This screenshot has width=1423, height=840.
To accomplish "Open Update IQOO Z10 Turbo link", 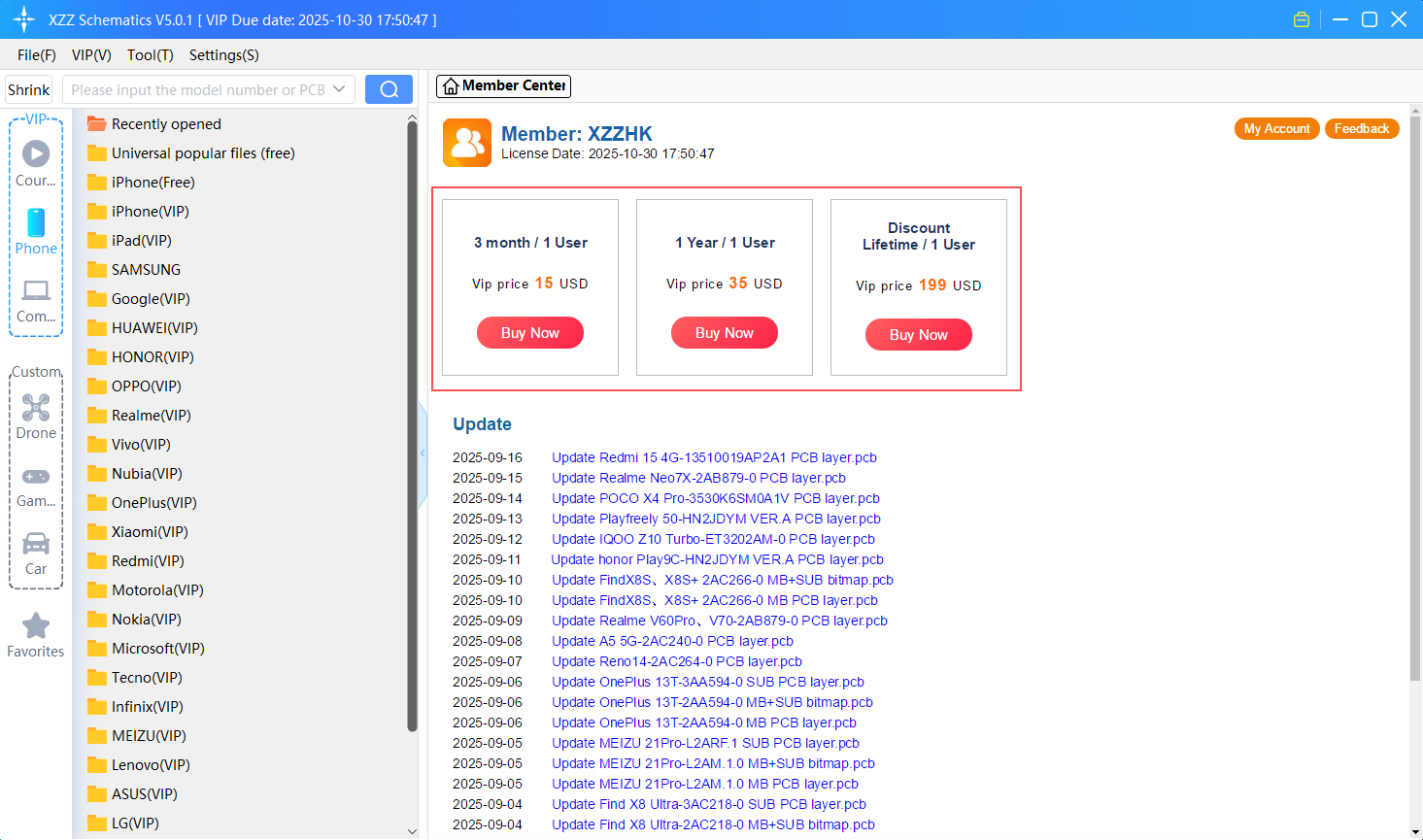I will [x=713, y=539].
